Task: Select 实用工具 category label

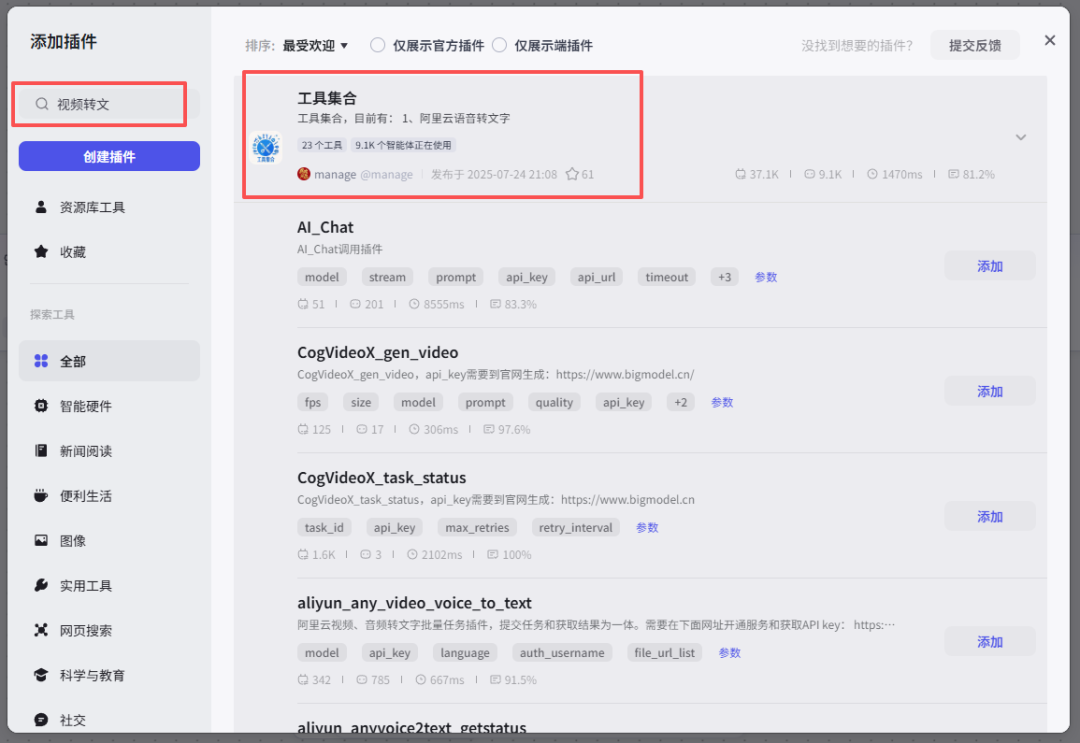Action: point(85,585)
